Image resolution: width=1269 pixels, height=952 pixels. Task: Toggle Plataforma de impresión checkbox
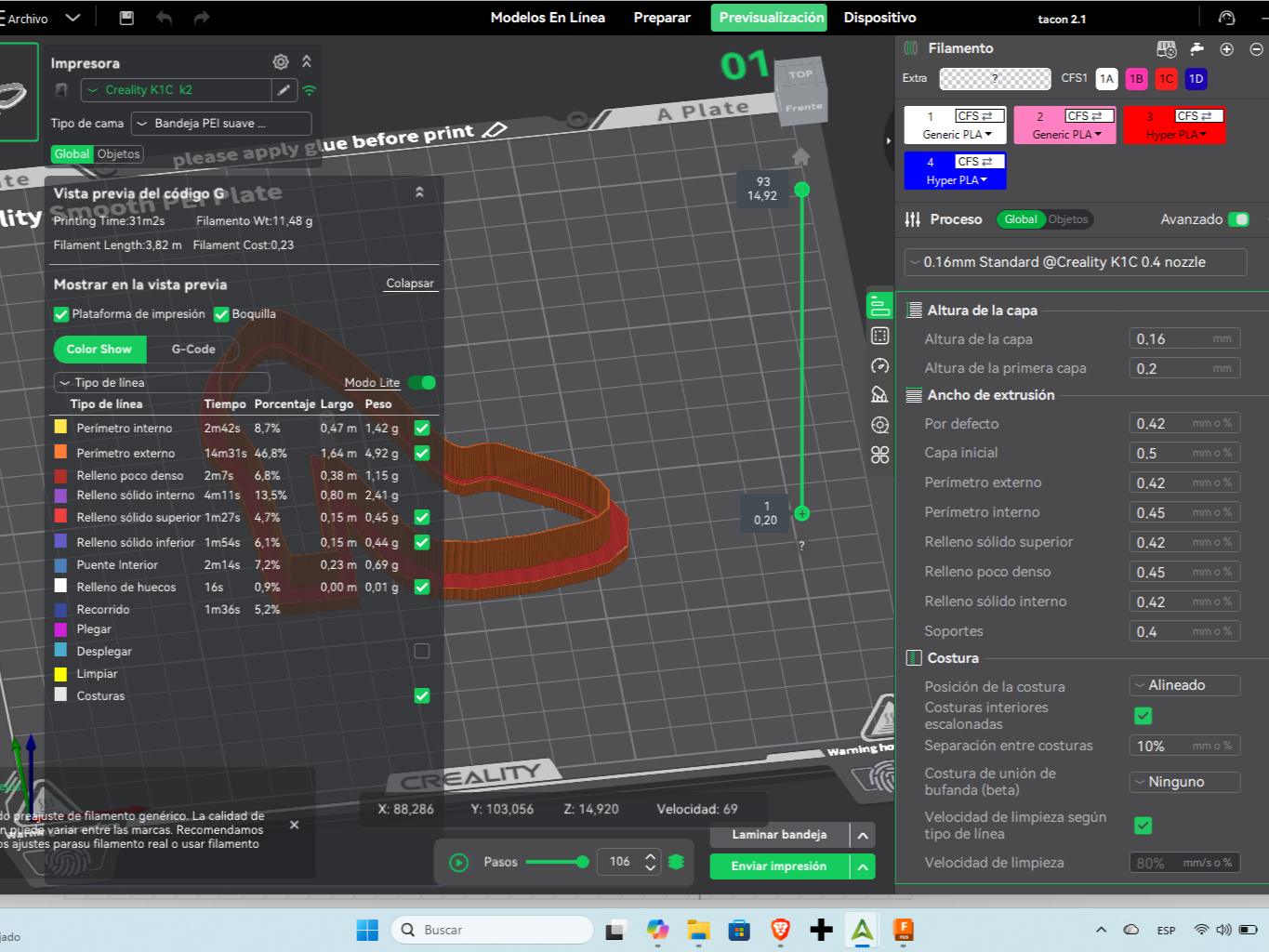click(61, 314)
